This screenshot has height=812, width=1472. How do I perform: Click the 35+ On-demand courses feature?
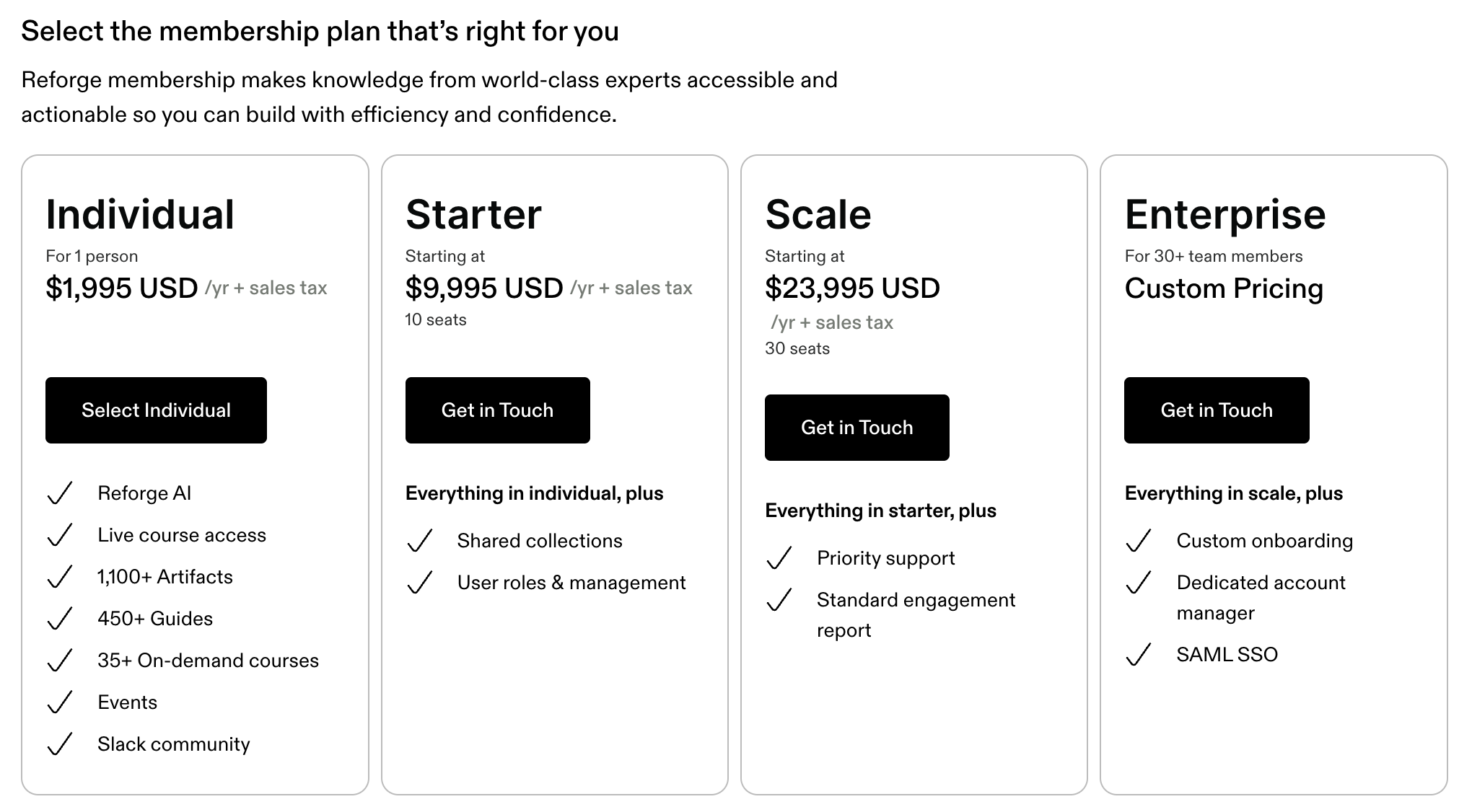208,661
